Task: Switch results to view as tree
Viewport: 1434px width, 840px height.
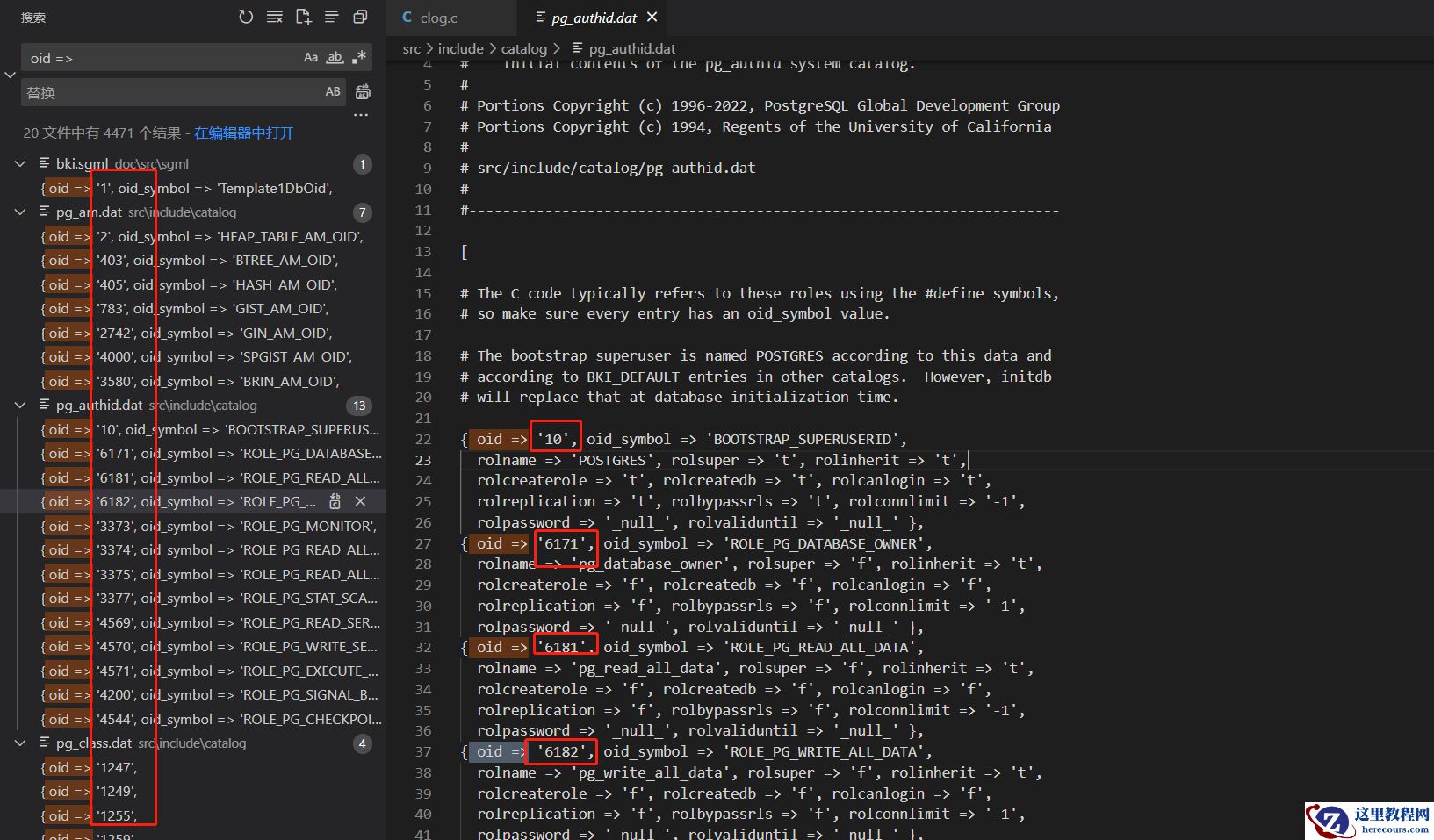Action: tap(331, 17)
